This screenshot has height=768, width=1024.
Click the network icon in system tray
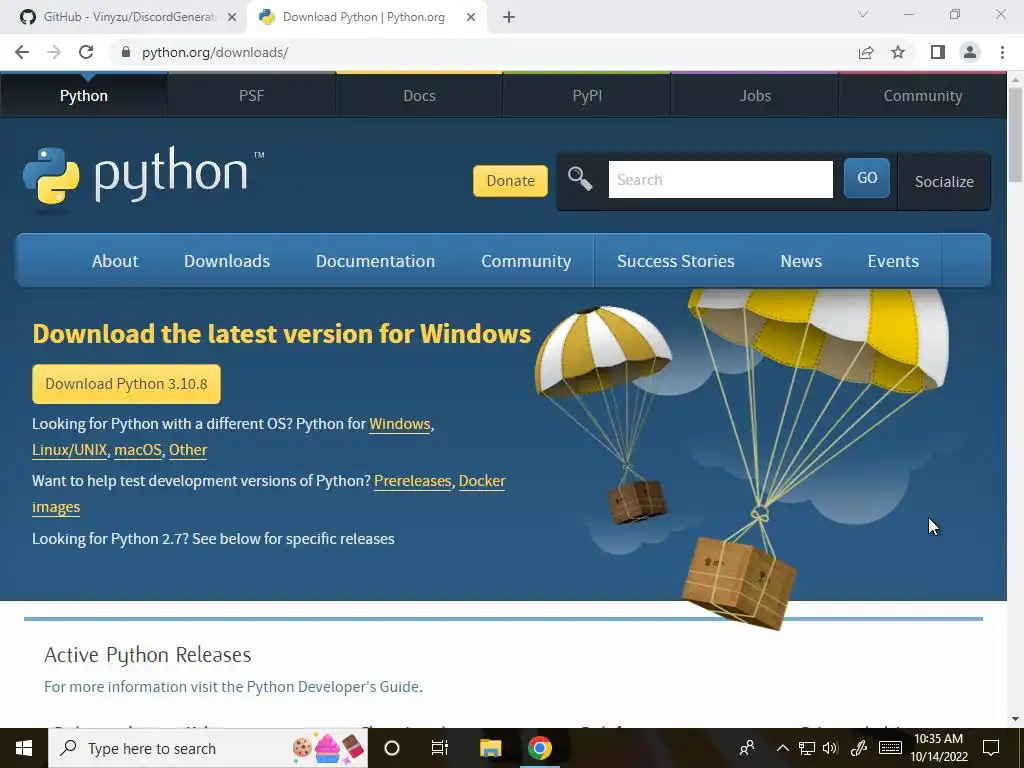point(807,748)
